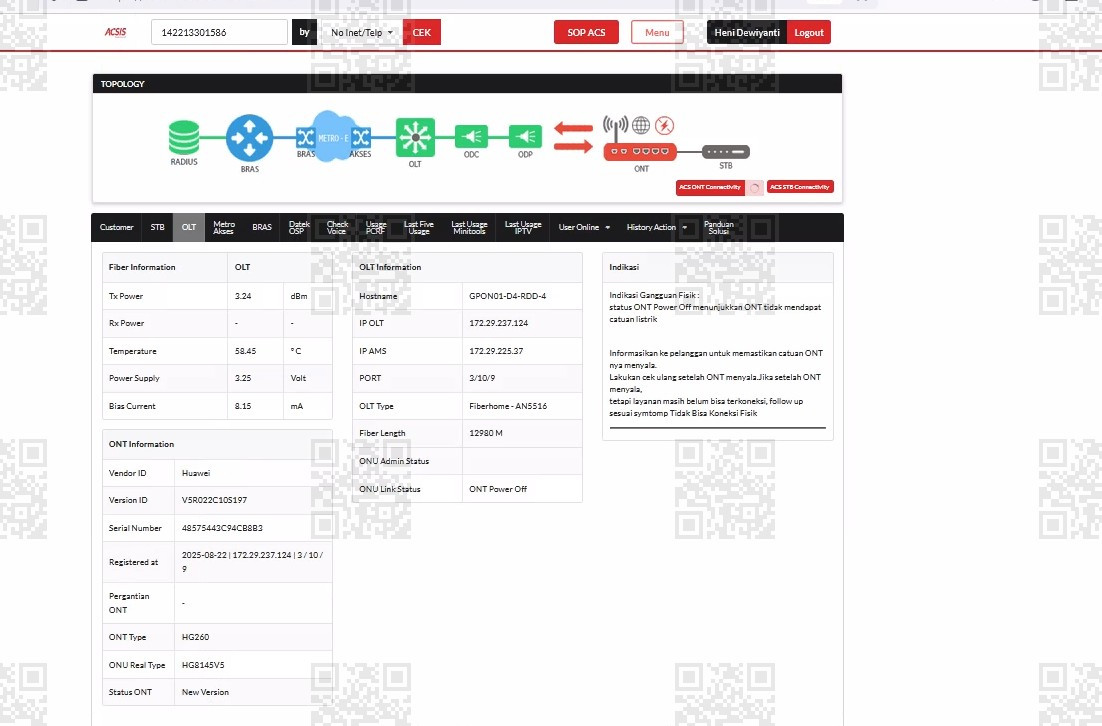
Task: Click the BRAS router icon in topology
Action: click(249, 138)
